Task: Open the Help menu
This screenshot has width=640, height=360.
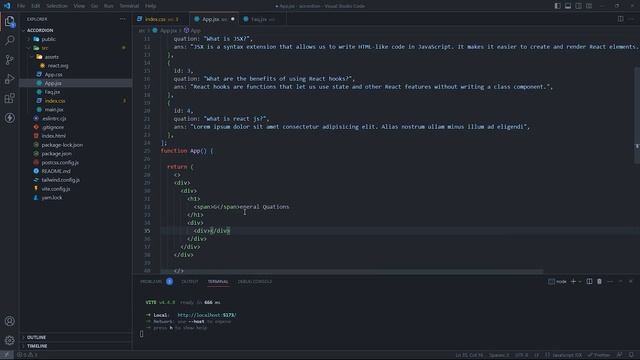Action: coord(151,6)
